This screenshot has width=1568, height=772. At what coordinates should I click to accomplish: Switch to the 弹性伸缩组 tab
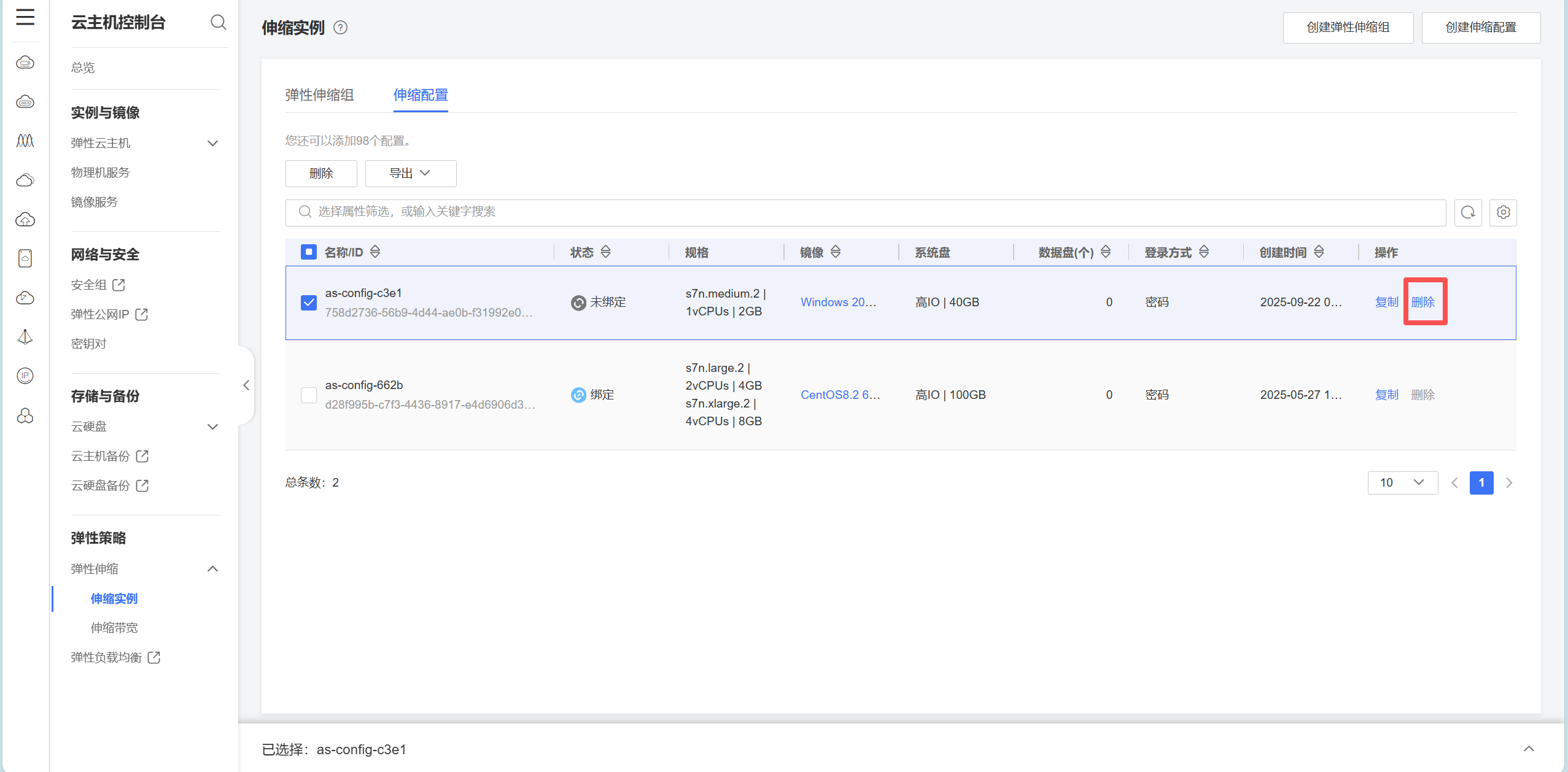pyautogui.click(x=319, y=95)
